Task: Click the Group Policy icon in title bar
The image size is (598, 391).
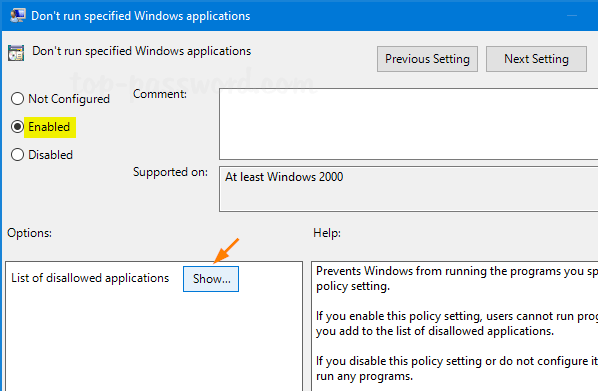Action: coord(18,15)
